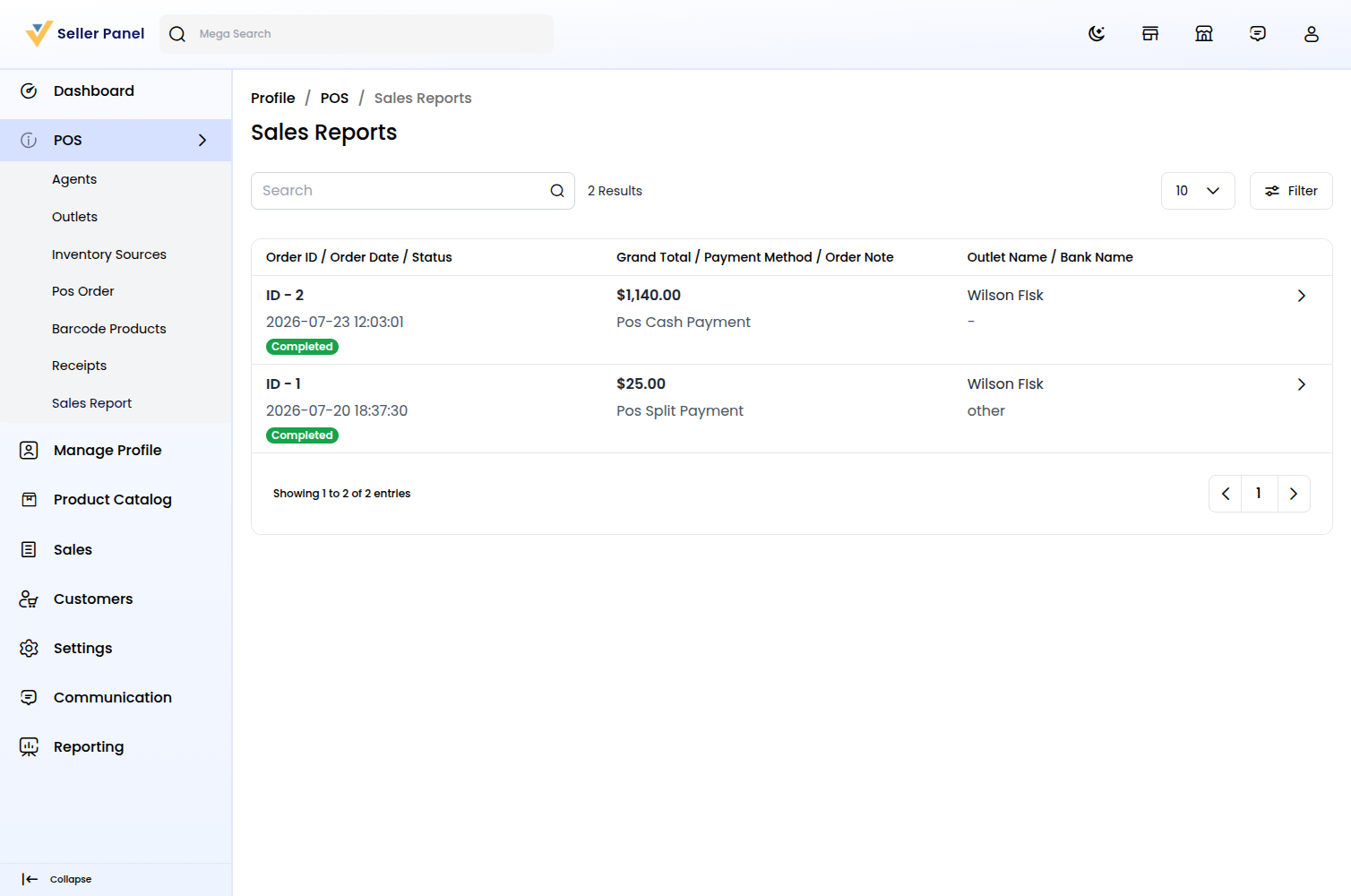Collapse the POS menu chevron

[202, 141]
